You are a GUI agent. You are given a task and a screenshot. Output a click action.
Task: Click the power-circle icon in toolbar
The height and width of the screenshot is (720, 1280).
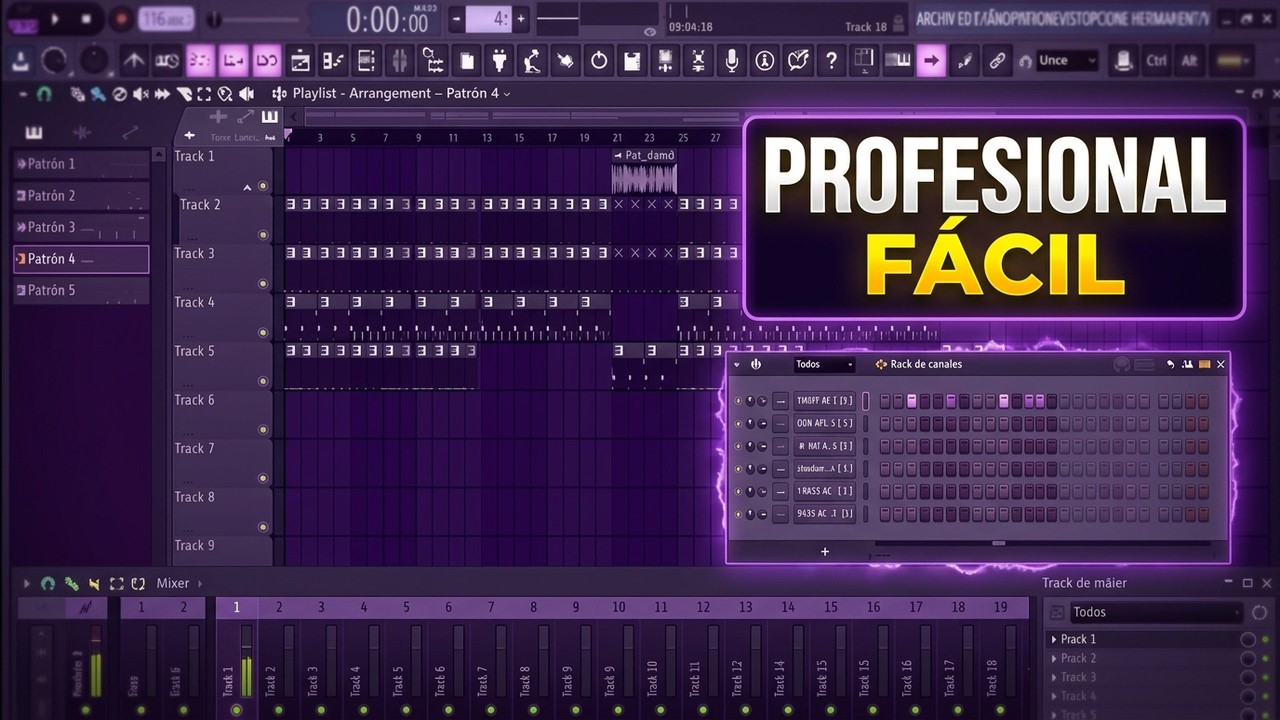[x=598, y=61]
